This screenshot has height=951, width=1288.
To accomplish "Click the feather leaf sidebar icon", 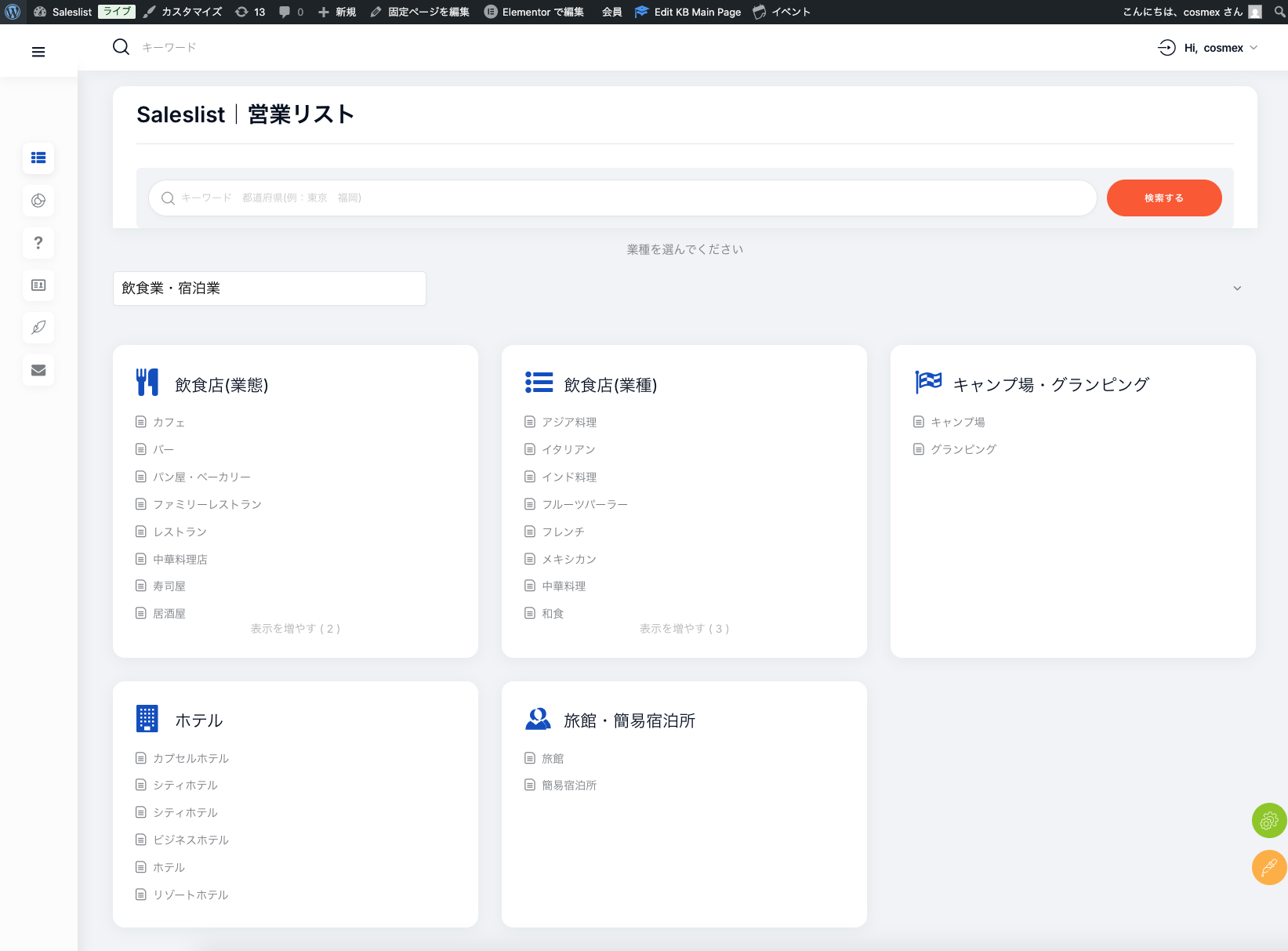I will tap(38, 328).
